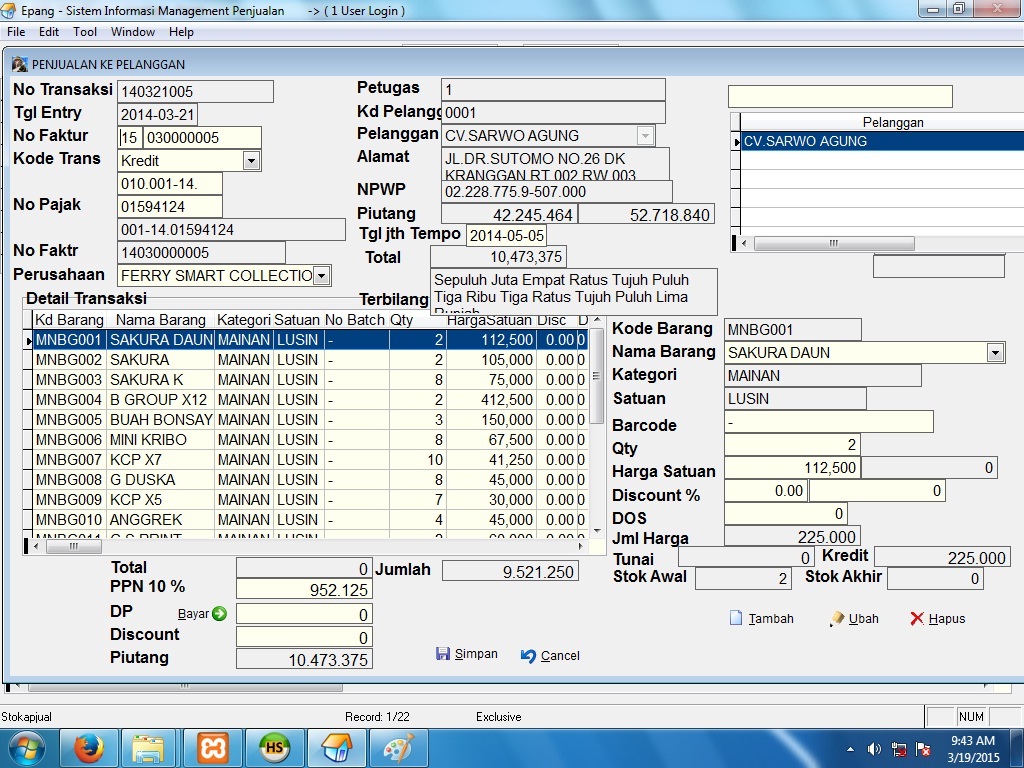The width and height of the screenshot is (1024, 768).
Task: Open the Tool menu
Action: point(85,32)
